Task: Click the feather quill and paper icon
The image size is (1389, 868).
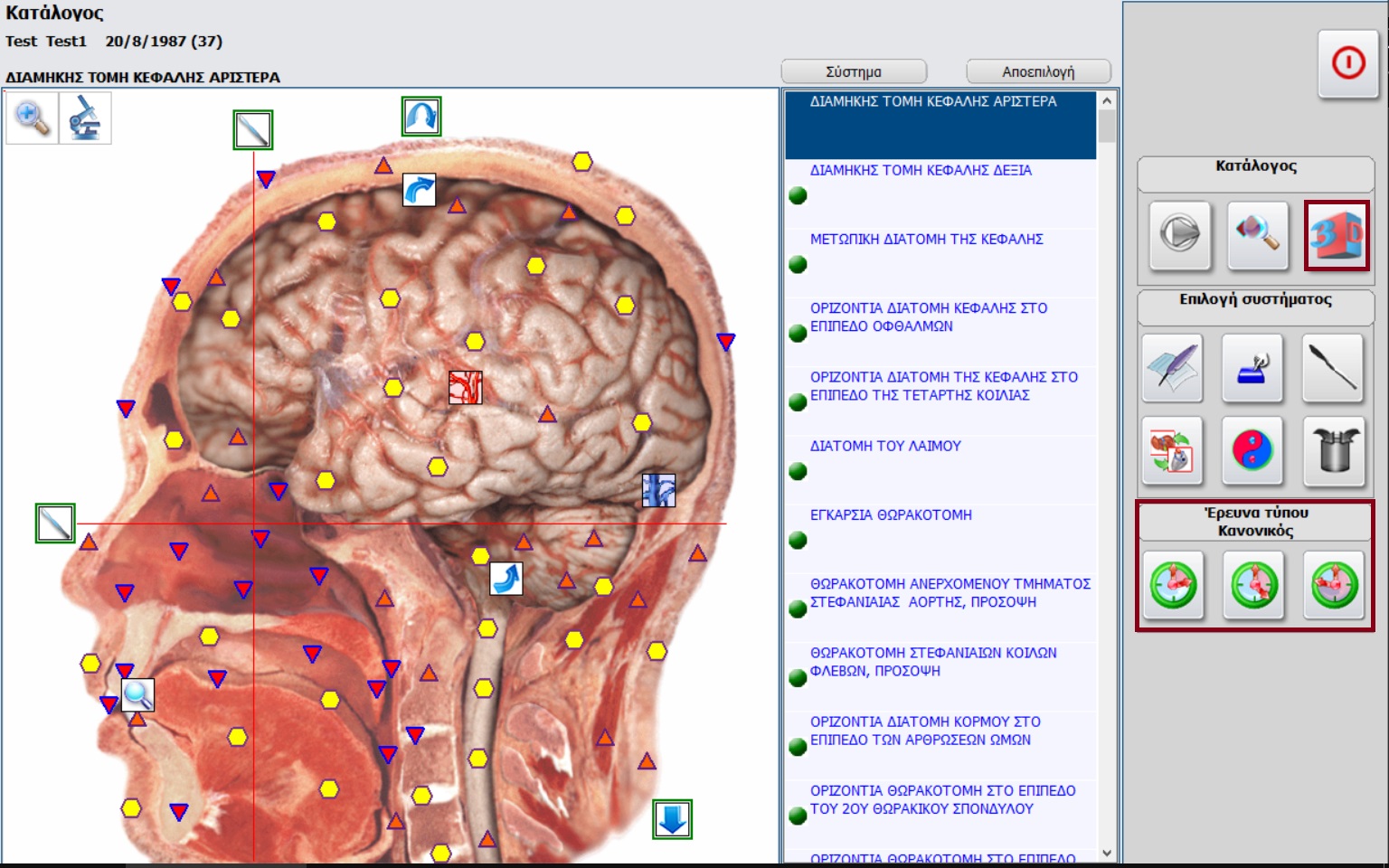Action: [x=1173, y=368]
